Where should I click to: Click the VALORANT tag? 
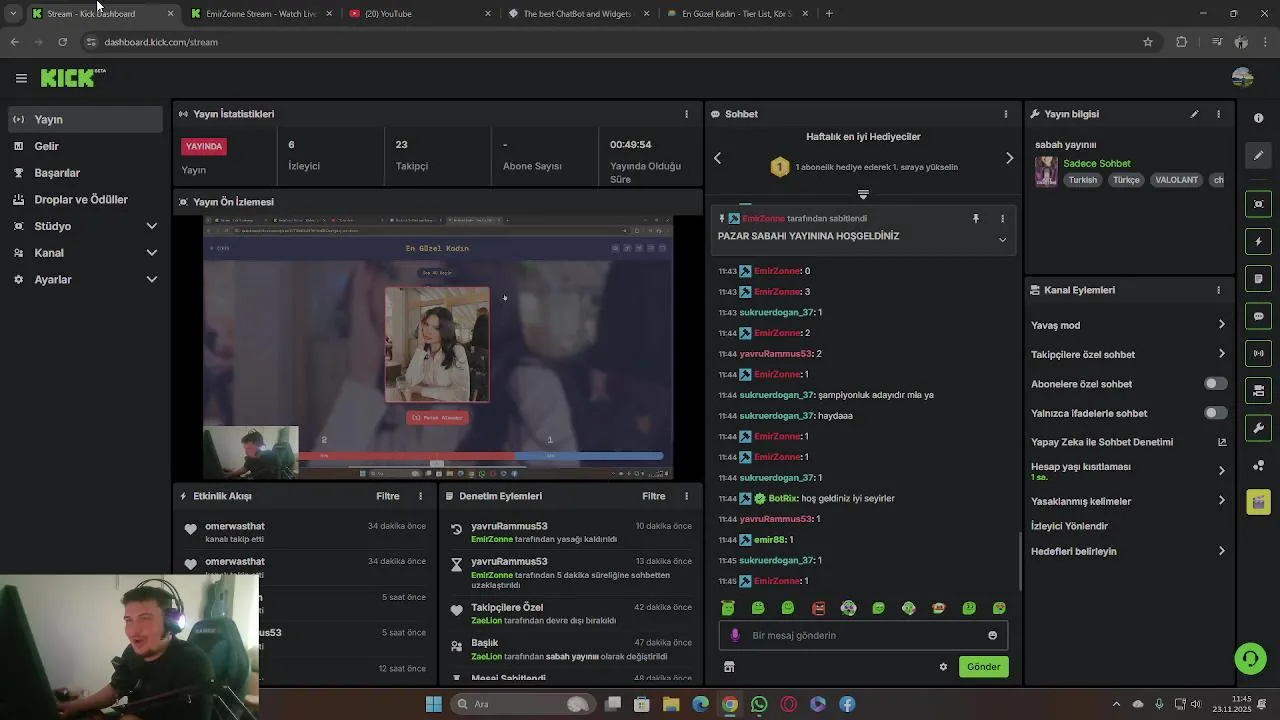(1176, 180)
